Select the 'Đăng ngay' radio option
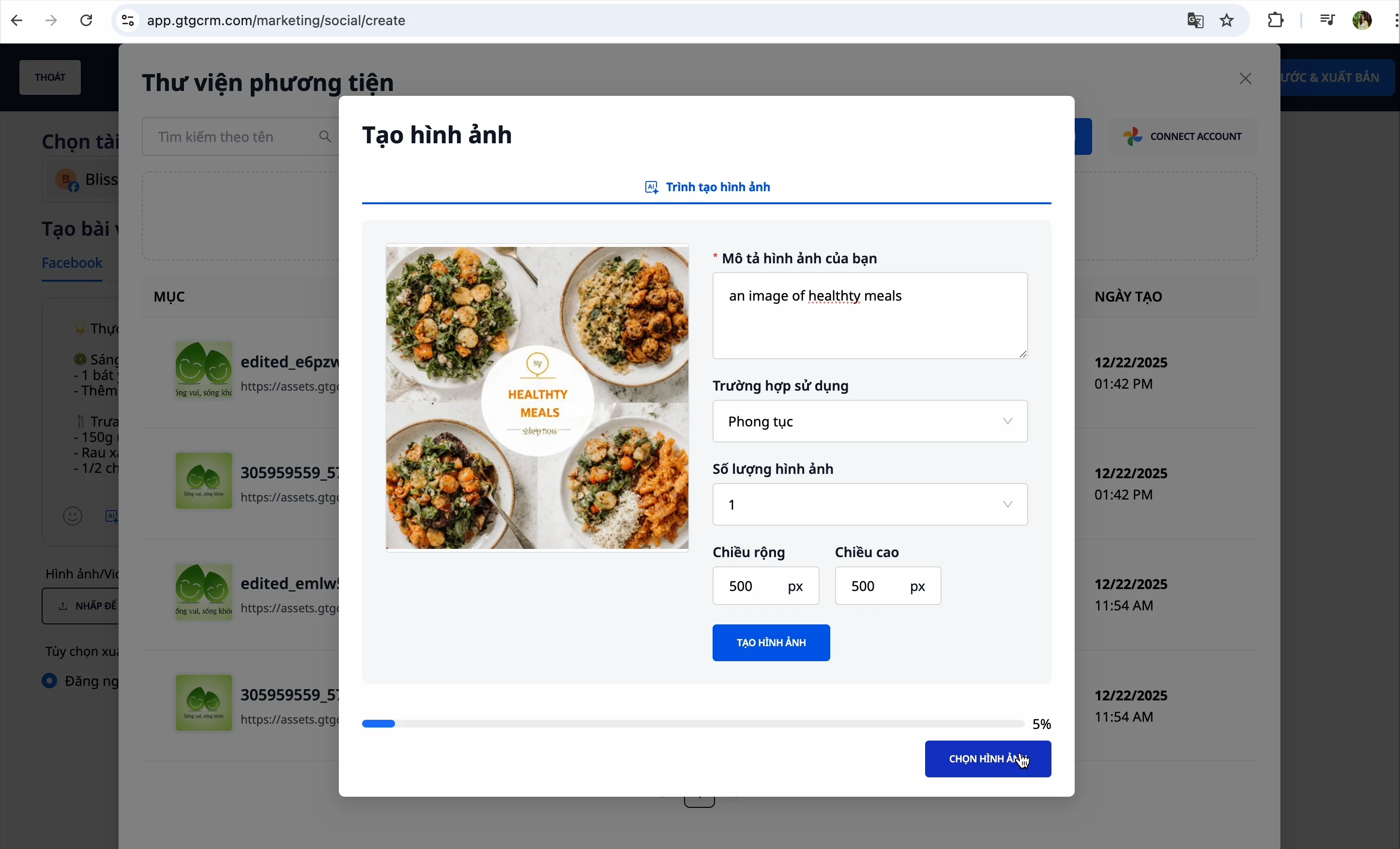The width and height of the screenshot is (1400, 849). [50, 681]
